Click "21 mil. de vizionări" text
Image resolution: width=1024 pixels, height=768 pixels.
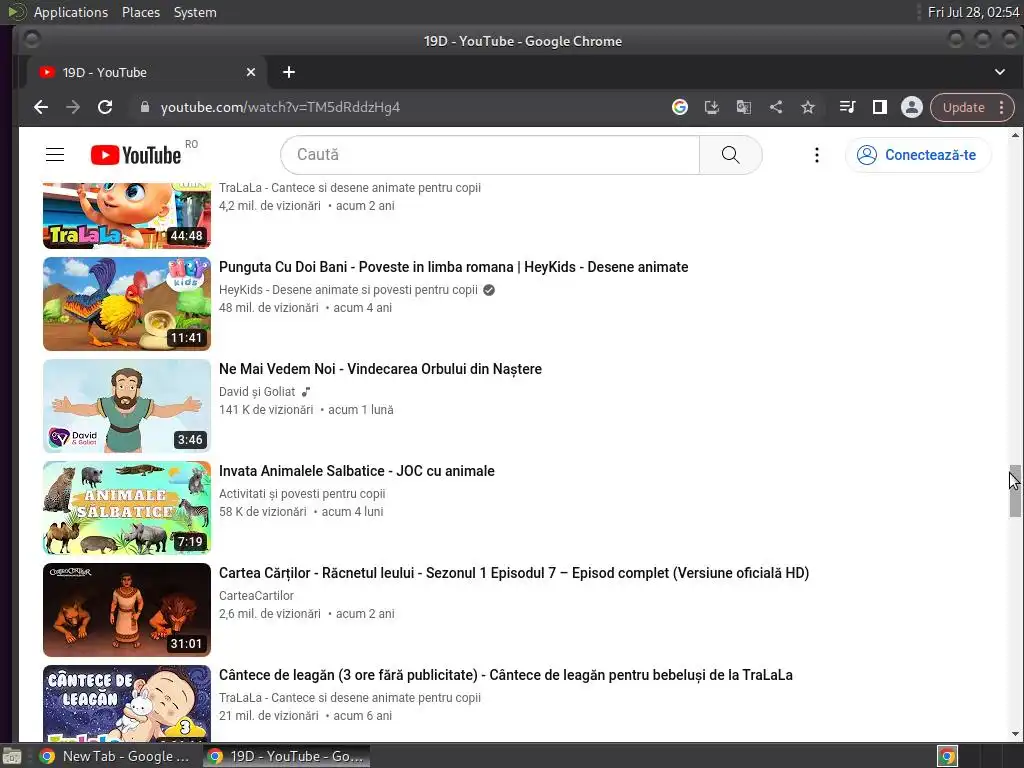268,715
